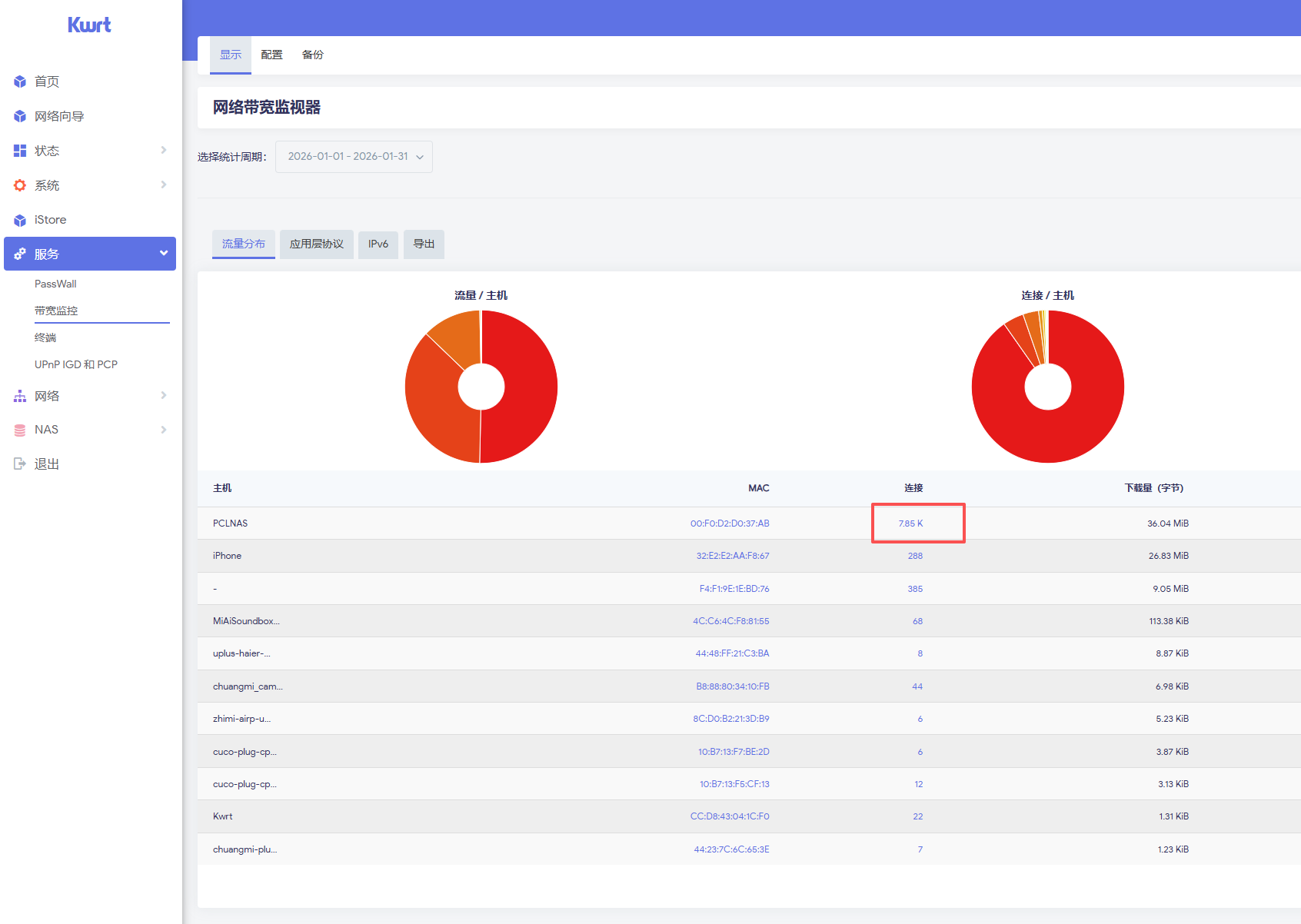Click the logout door icon
The image size is (1301, 924).
click(20, 464)
